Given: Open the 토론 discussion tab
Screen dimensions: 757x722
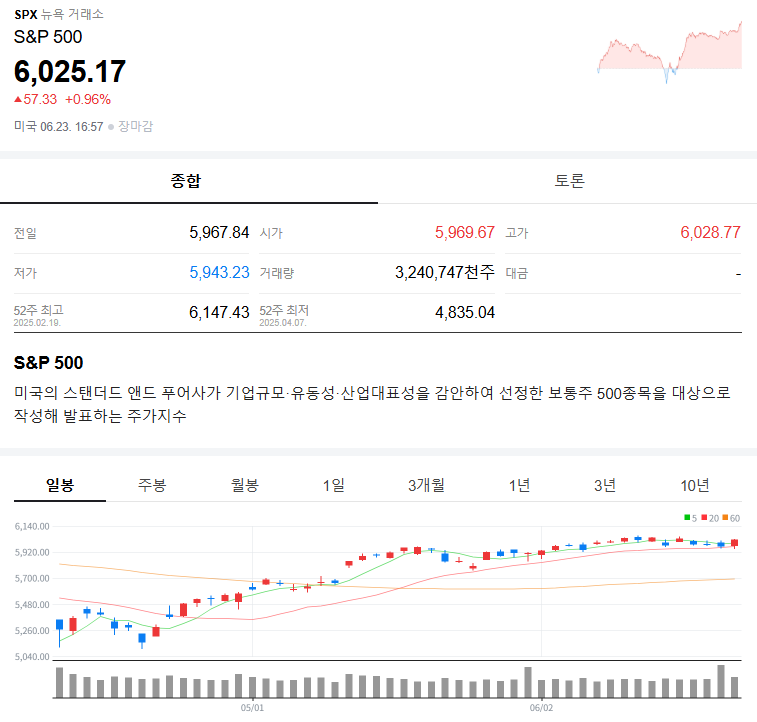Looking at the screenshot, I should point(569,180).
